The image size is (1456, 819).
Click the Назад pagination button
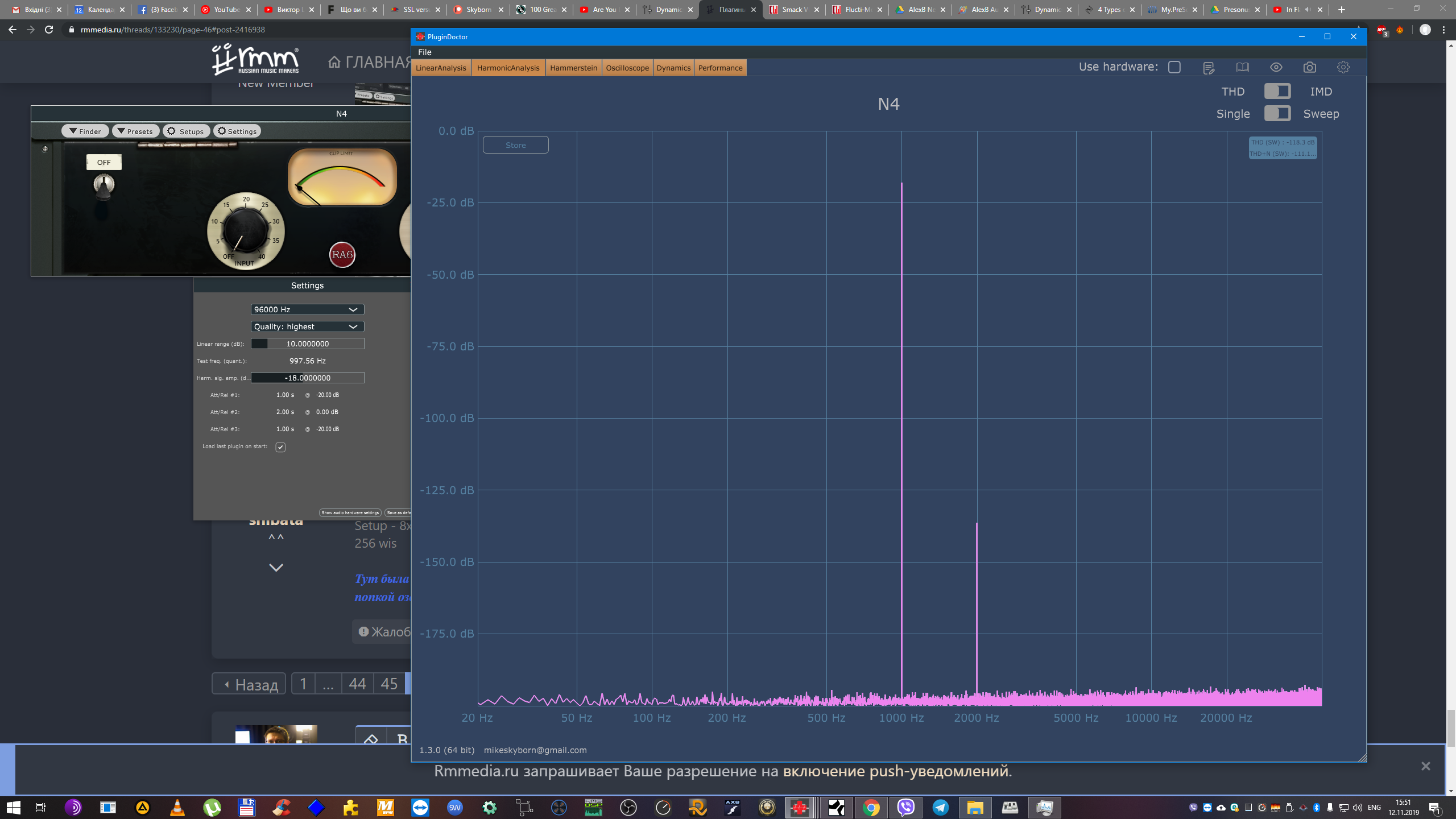click(249, 684)
